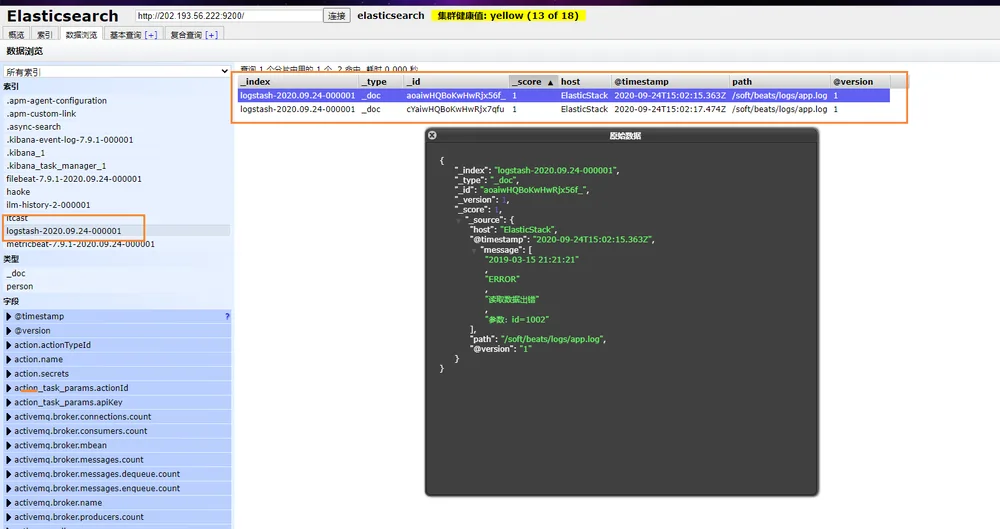1000x529 pixels.
Task: Switch to the 索引 tab
Action: pyautogui.click(x=45, y=35)
